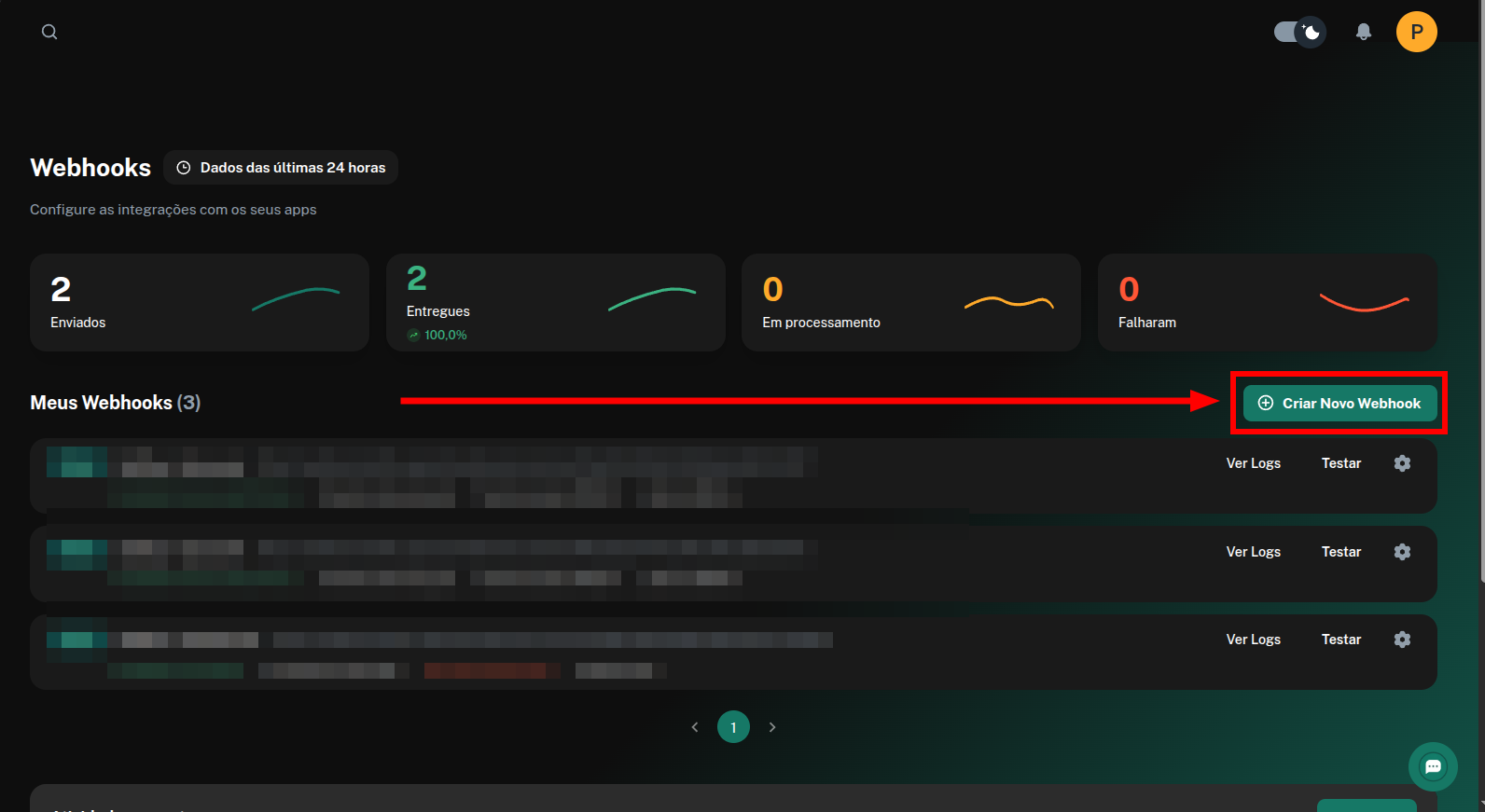Click the Criar Novo Webhook button
The image size is (1485, 812).
point(1339,403)
